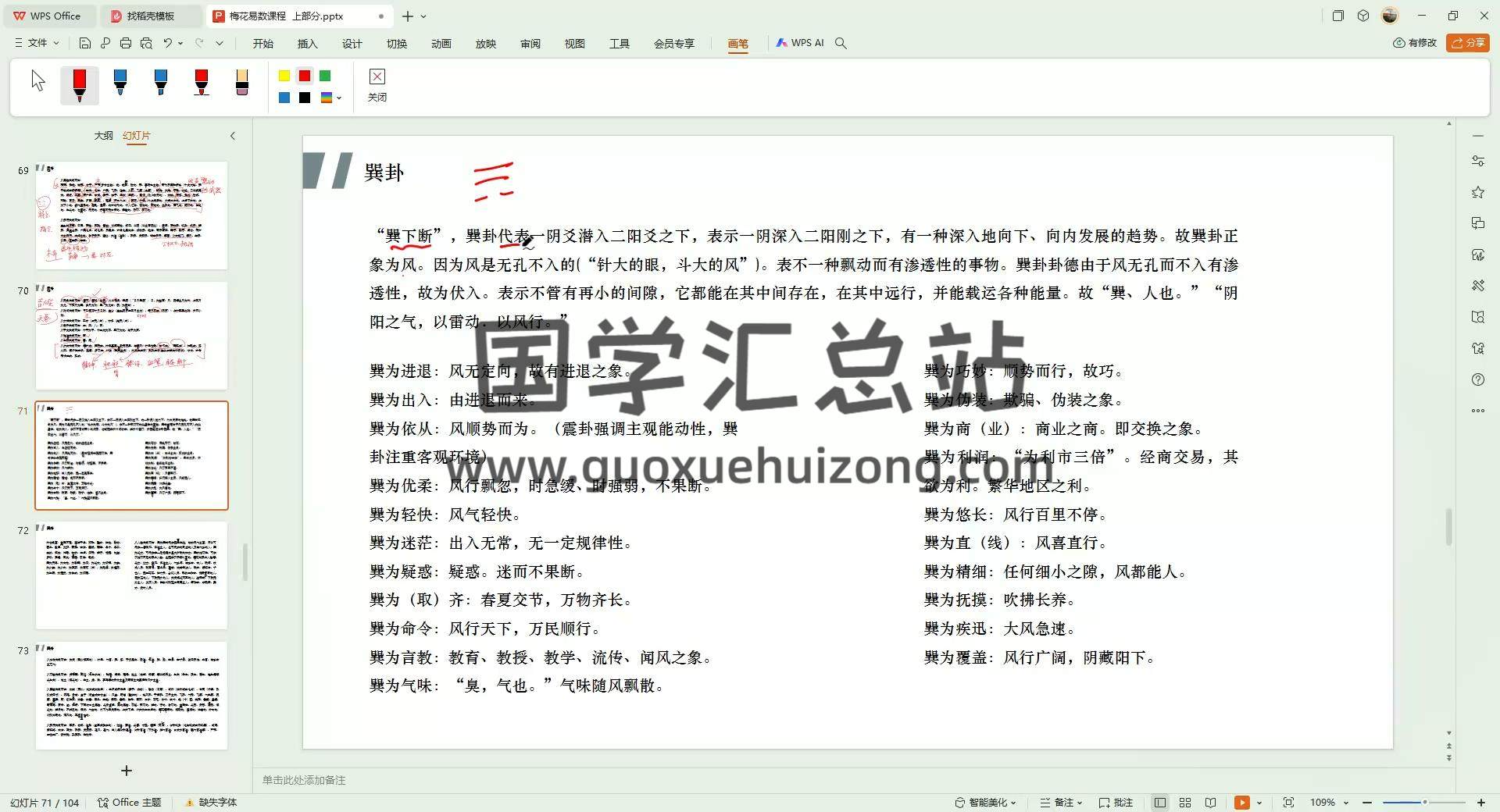Expand quick access toolbar customize arrow
Screen dimensions: 1500x812
(220, 44)
